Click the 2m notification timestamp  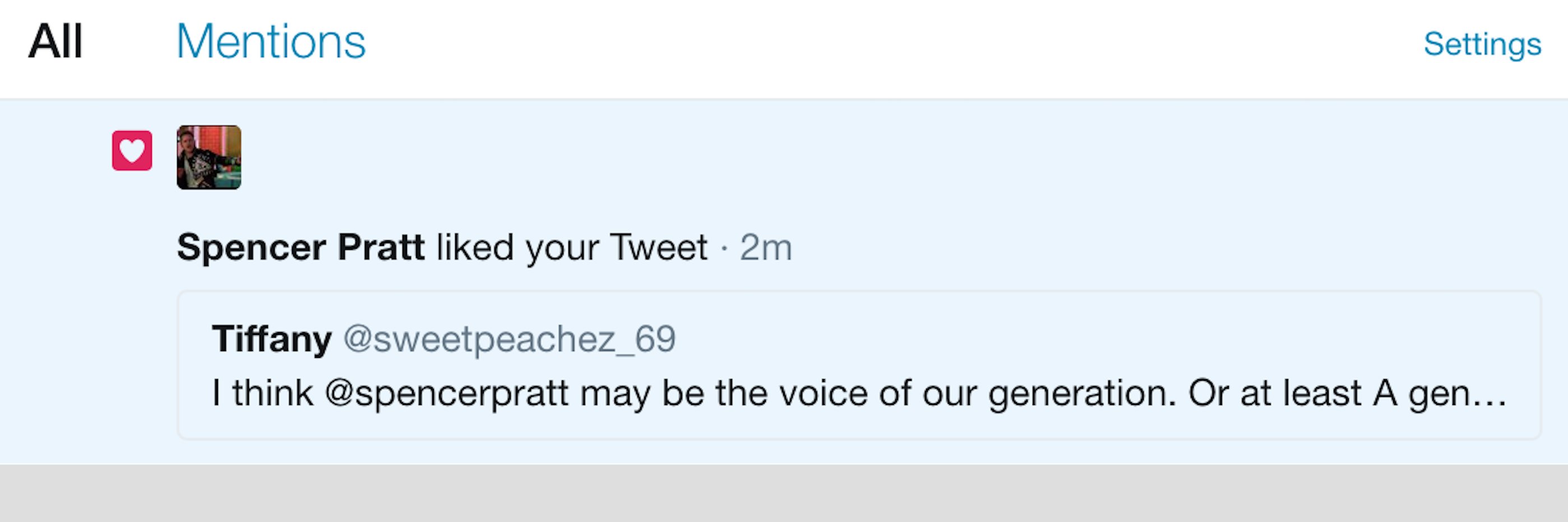coord(766,248)
